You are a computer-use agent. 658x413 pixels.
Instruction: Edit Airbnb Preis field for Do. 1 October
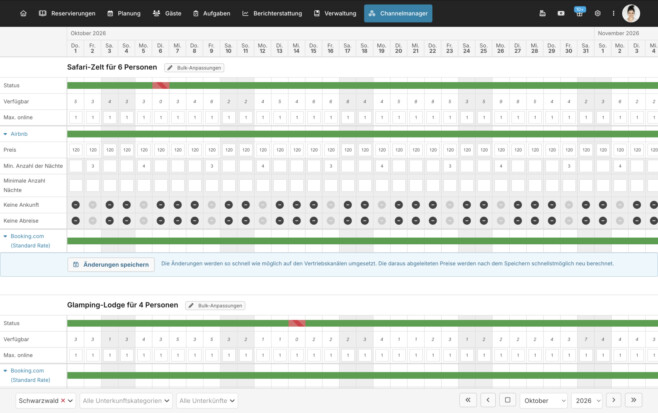pyautogui.click(x=76, y=150)
